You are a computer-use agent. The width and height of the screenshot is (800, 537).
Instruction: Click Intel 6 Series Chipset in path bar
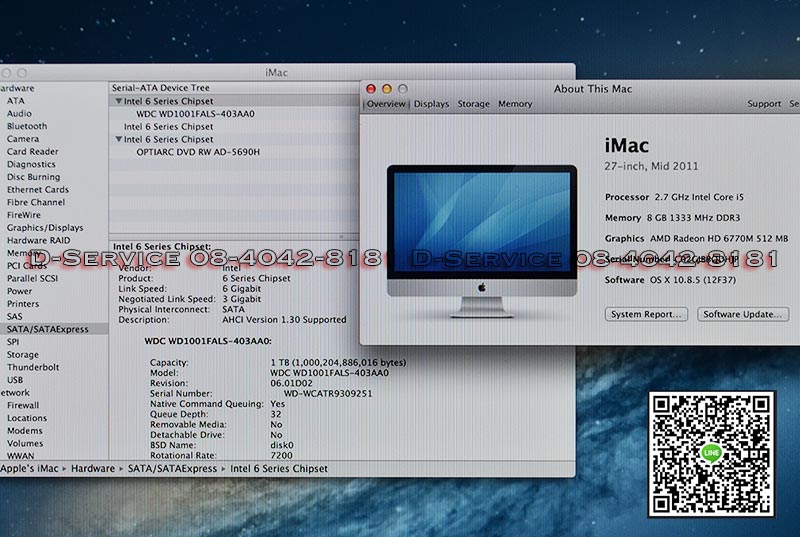tap(279, 468)
